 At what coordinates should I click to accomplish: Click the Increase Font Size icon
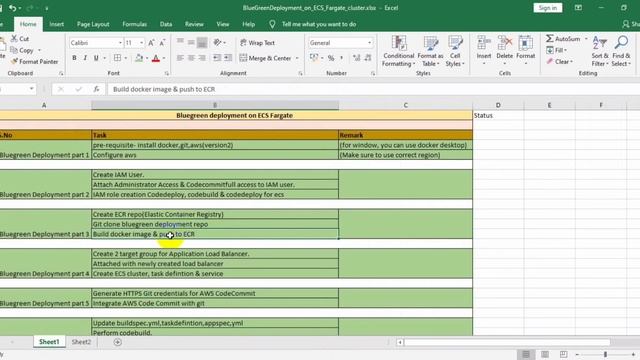click(x=151, y=42)
